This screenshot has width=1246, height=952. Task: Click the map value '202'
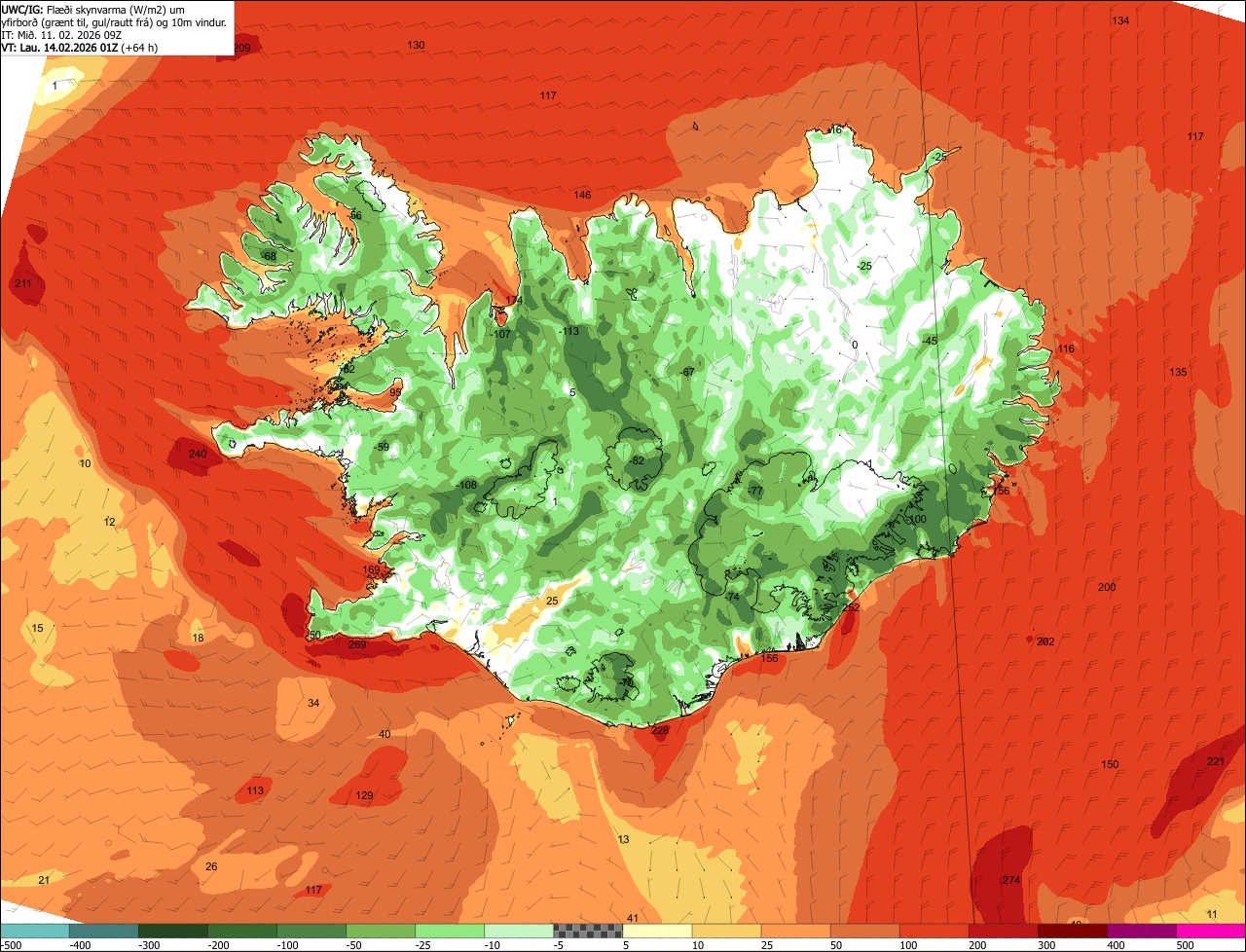click(x=1045, y=641)
